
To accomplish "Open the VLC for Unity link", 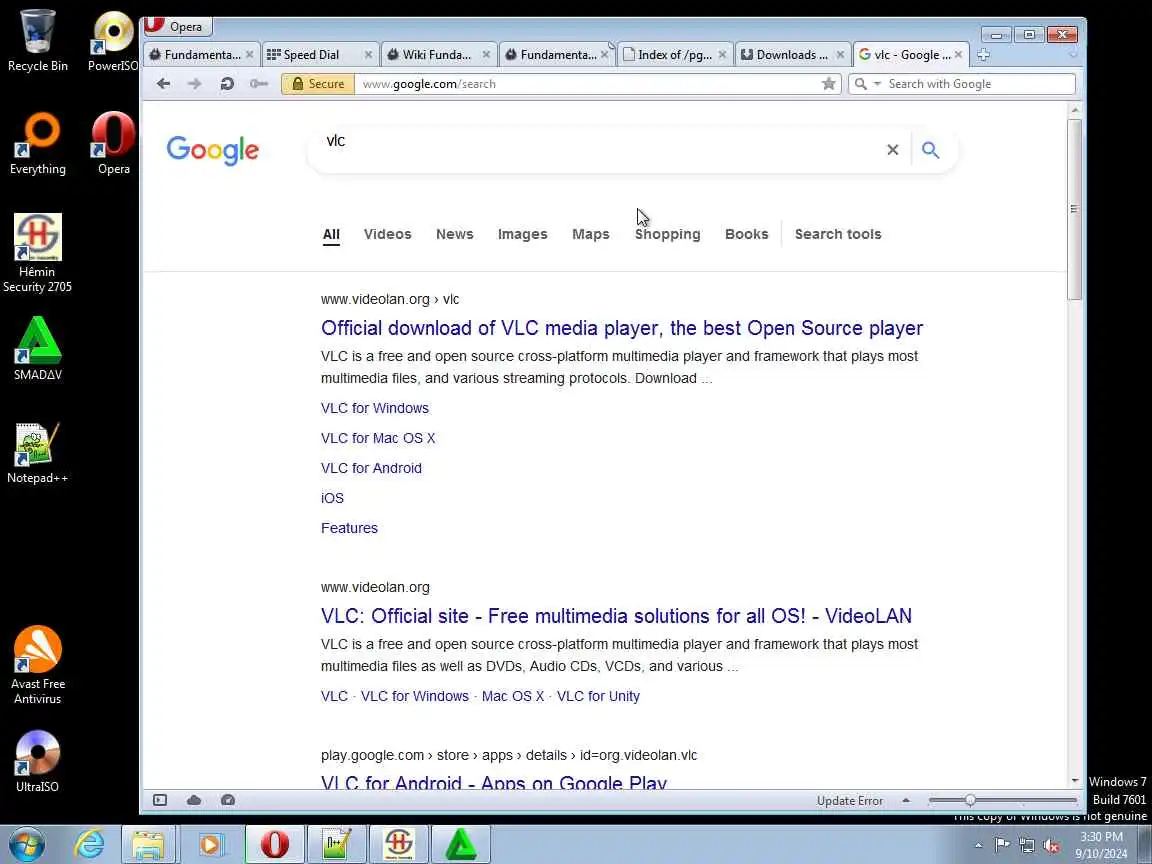I will coord(598,696).
